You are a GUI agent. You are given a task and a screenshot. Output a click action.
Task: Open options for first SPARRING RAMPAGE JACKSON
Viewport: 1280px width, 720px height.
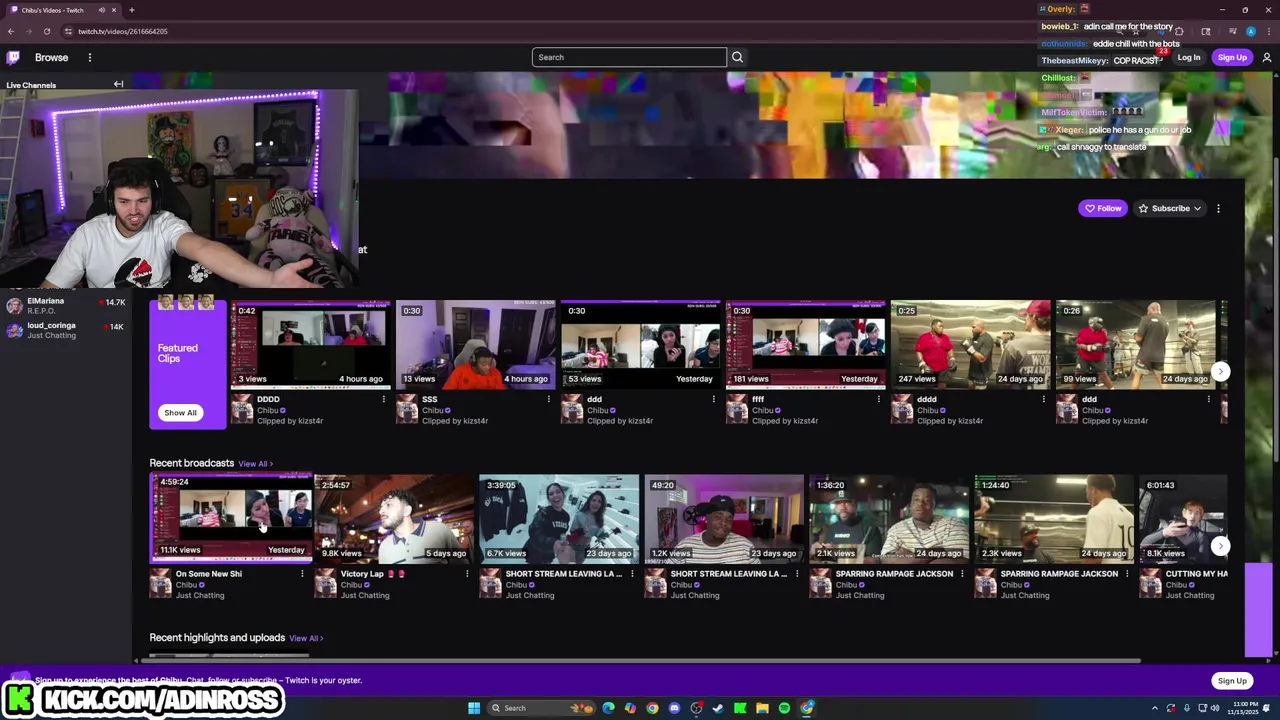(x=961, y=574)
